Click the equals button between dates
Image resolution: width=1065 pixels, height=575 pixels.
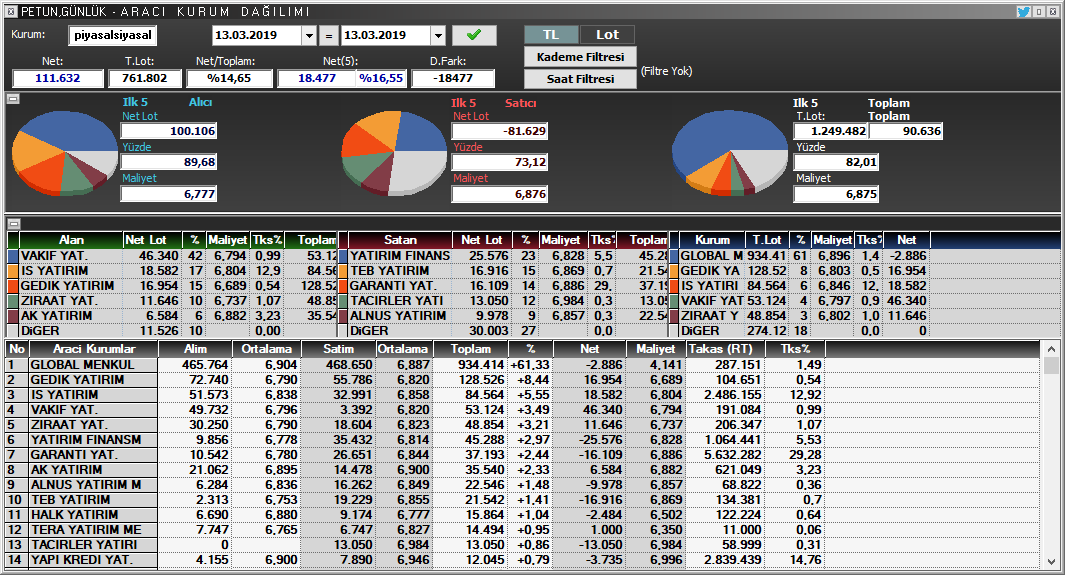(329, 35)
